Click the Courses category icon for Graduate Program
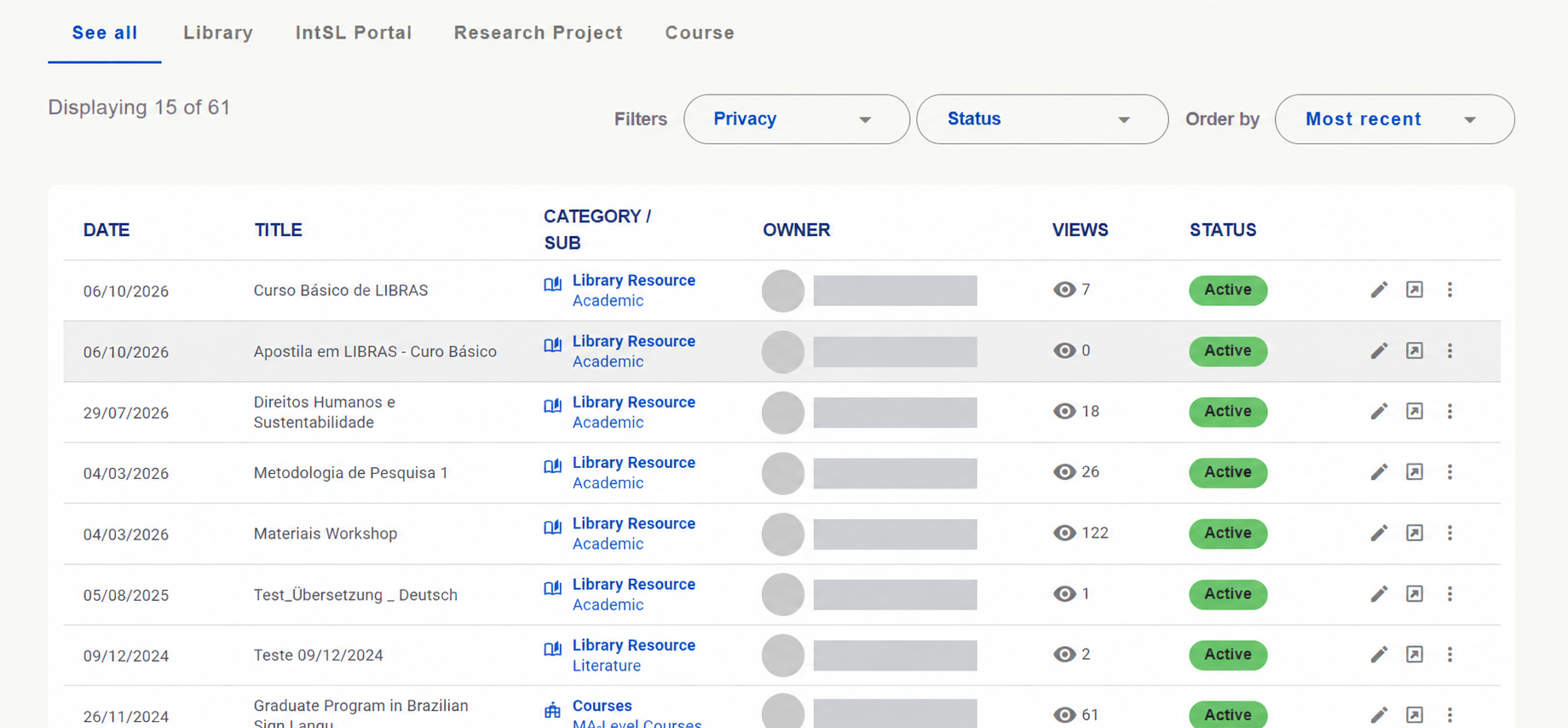Image resolution: width=1568 pixels, height=728 pixels. pyautogui.click(x=553, y=710)
